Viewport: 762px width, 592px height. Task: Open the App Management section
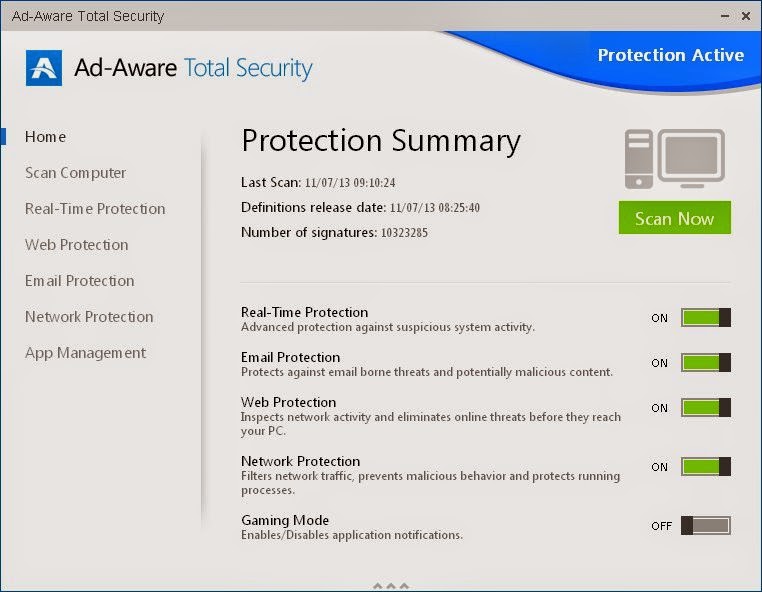click(85, 353)
